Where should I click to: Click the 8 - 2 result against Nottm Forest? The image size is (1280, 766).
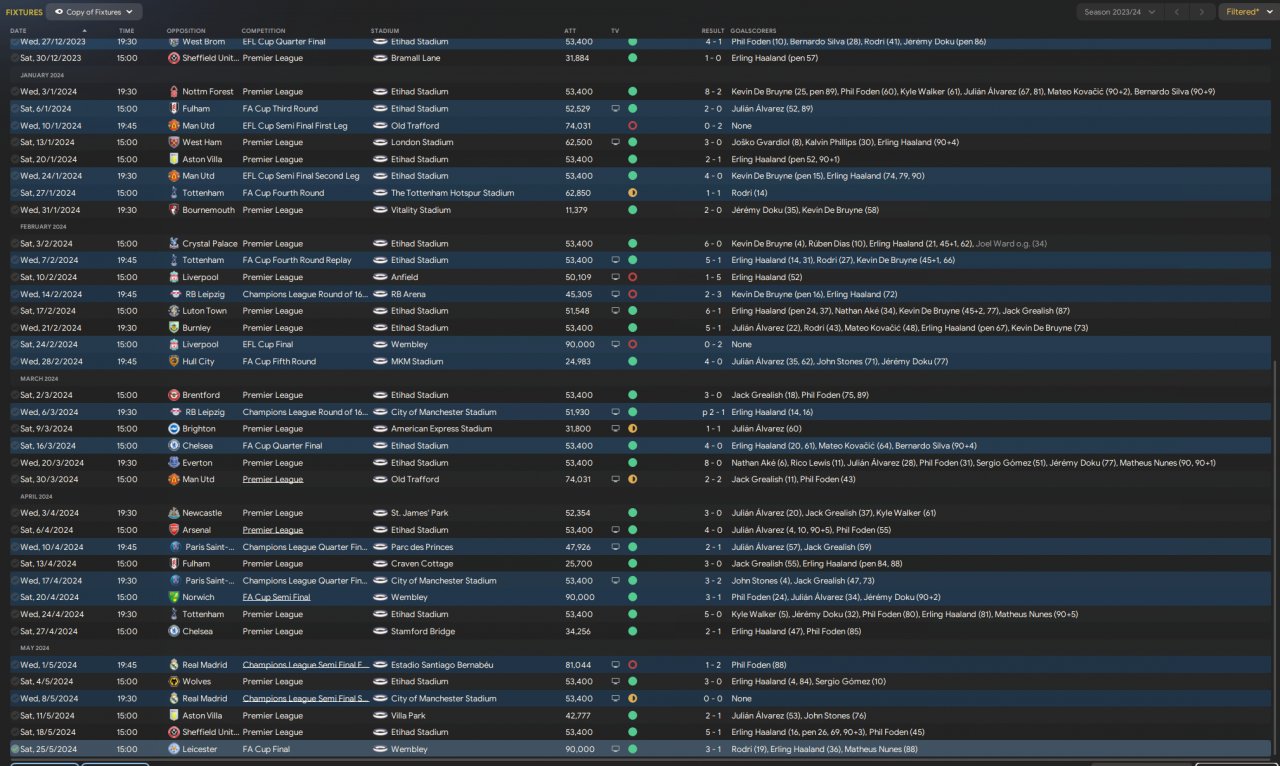click(713, 92)
